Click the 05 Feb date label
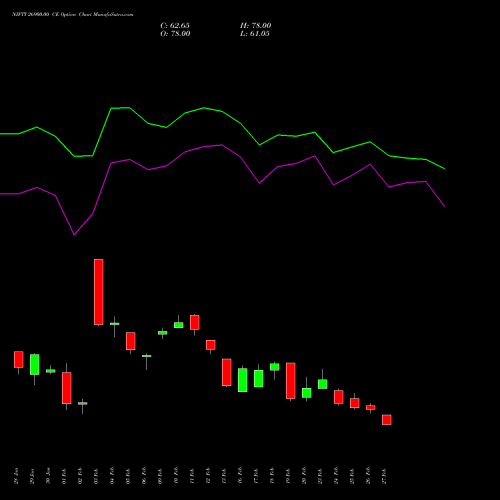 [x=128, y=476]
